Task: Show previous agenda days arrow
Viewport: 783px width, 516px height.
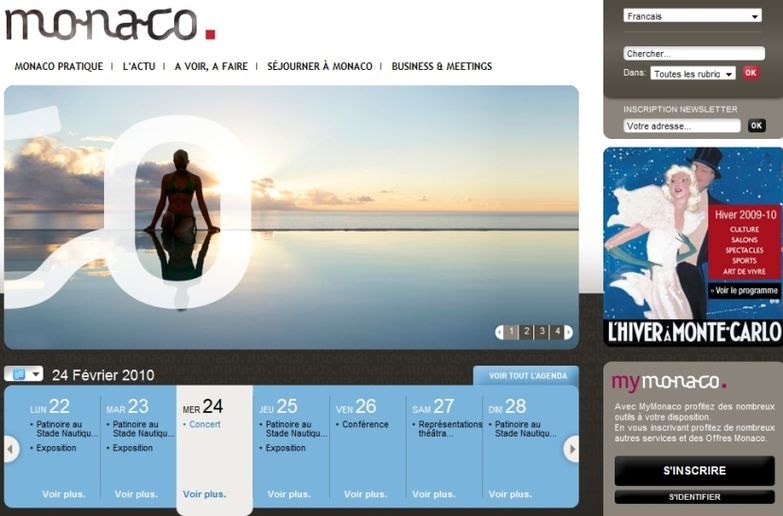Action: point(11,449)
